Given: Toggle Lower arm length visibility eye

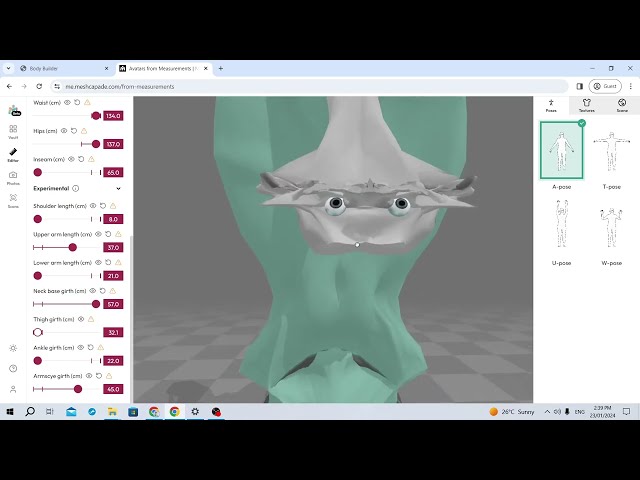Looking at the screenshot, I should (98, 262).
